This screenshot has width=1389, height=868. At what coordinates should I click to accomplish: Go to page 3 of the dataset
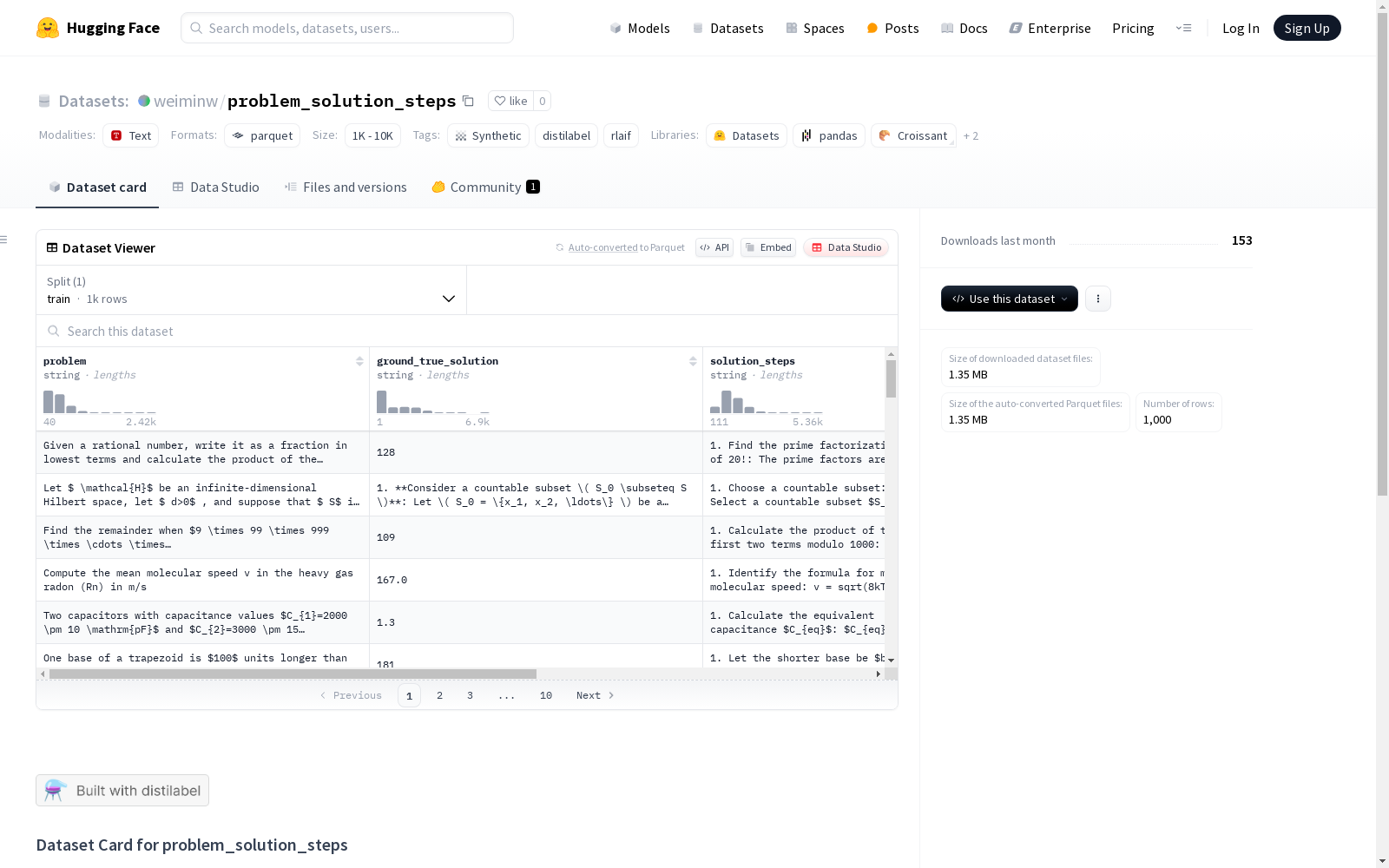[x=471, y=695]
